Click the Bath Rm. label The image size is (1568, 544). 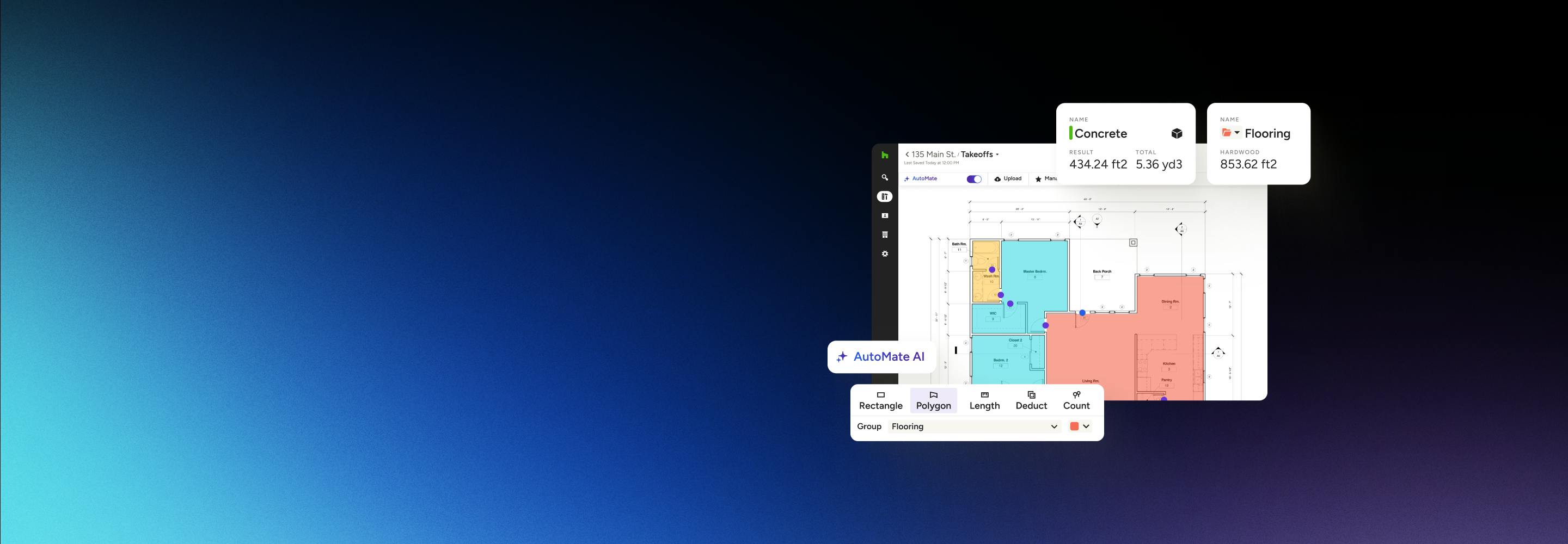959,244
